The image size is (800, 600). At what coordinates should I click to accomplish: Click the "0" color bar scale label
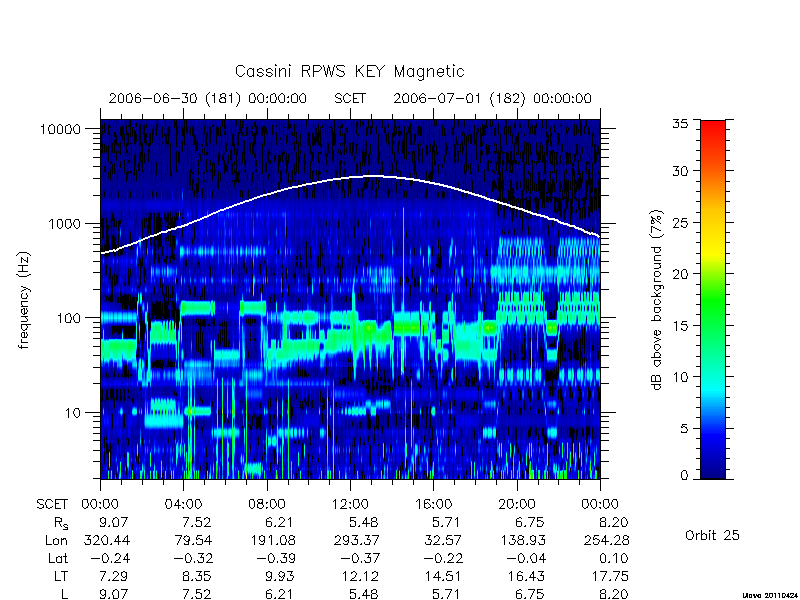point(684,476)
